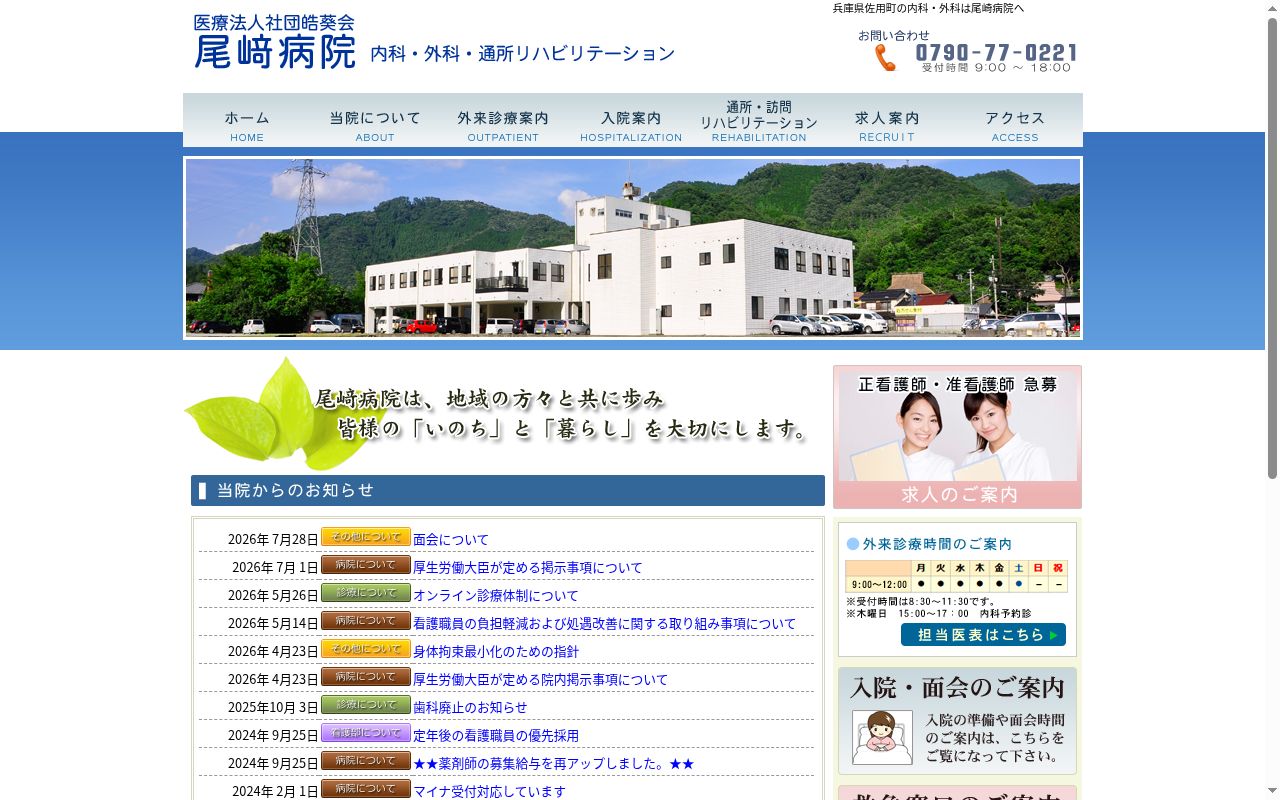The height and width of the screenshot is (800, 1280).
Task: Open the ★★薬剤師の募集給与 news link
Action: pyautogui.click(x=553, y=763)
